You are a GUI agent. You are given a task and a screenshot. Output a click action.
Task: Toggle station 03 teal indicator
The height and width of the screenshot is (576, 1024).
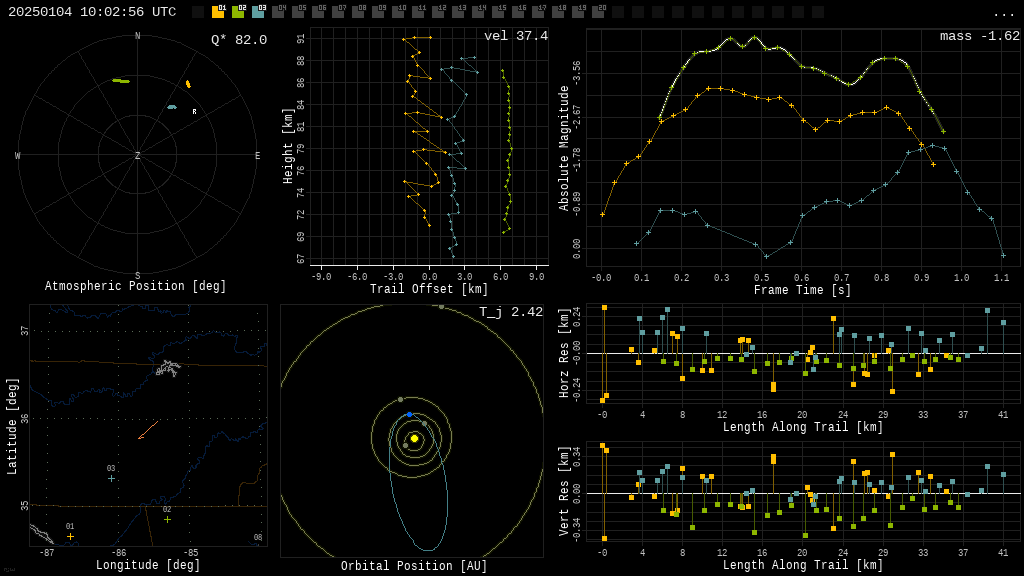click(258, 12)
